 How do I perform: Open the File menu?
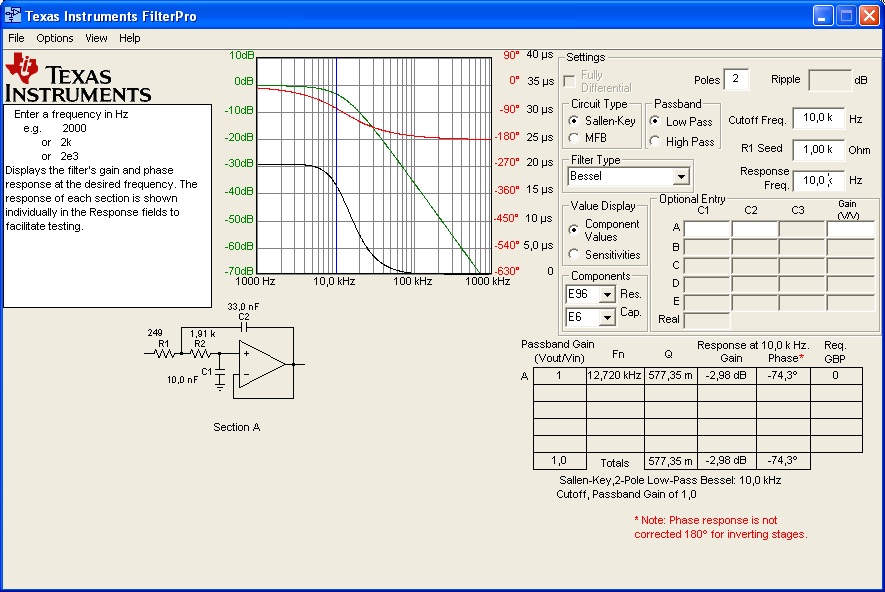(16, 38)
